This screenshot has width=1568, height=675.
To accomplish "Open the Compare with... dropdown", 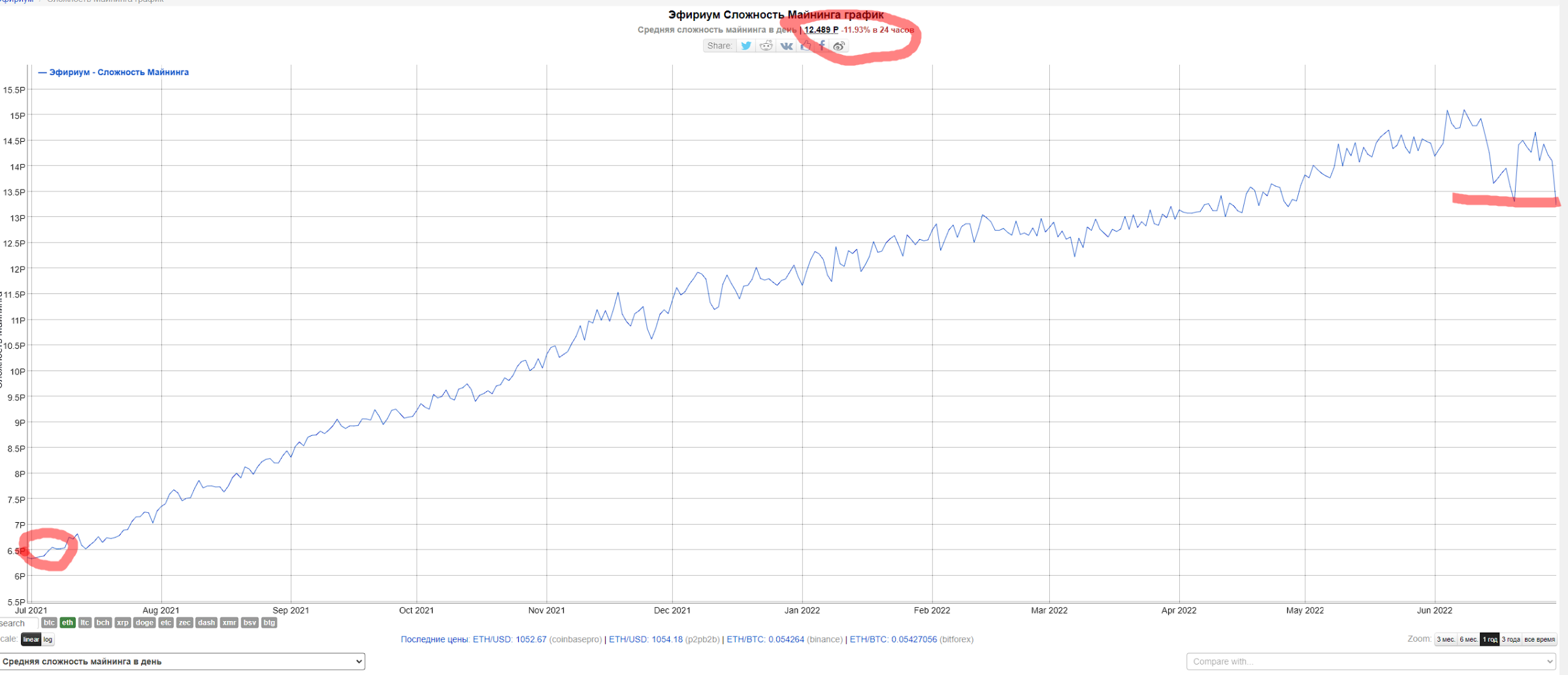I will point(1371,661).
